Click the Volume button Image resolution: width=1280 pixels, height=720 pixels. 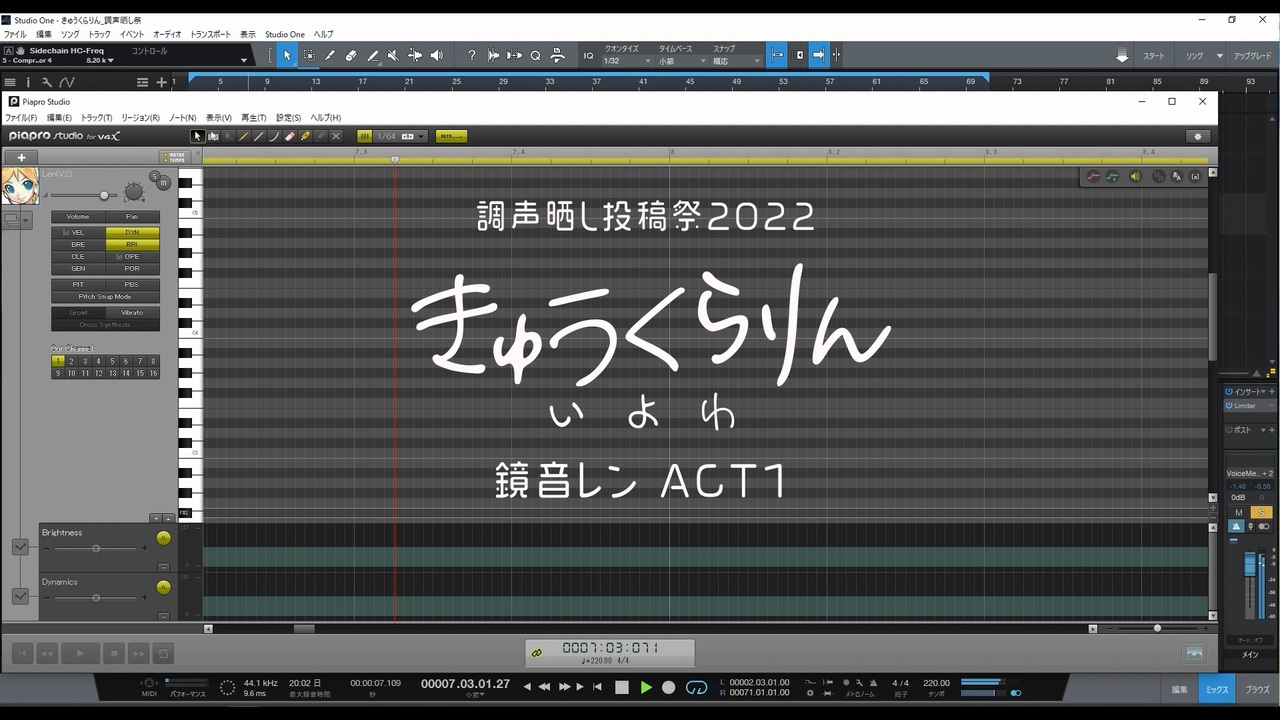(78, 217)
